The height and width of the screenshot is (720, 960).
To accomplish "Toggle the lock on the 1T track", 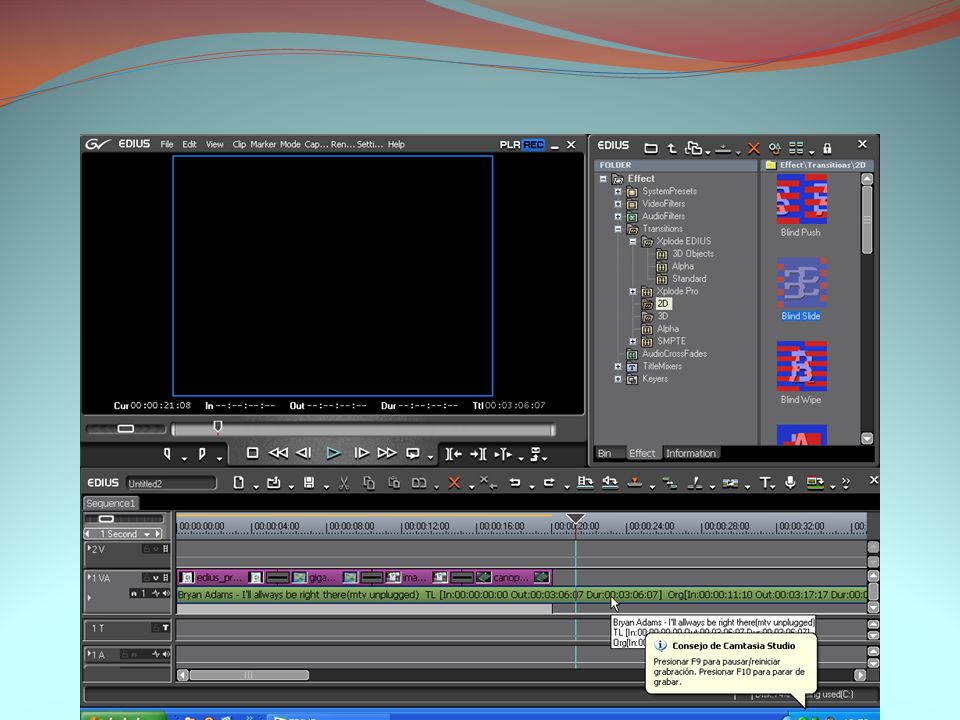I will 155,628.
